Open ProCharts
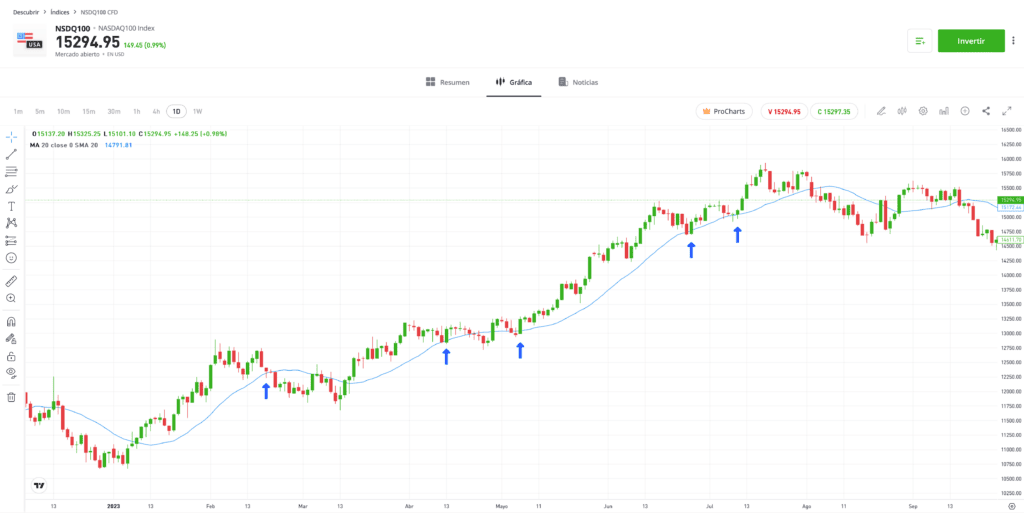The width and height of the screenshot is (1024, 513). tap(724, 112)
